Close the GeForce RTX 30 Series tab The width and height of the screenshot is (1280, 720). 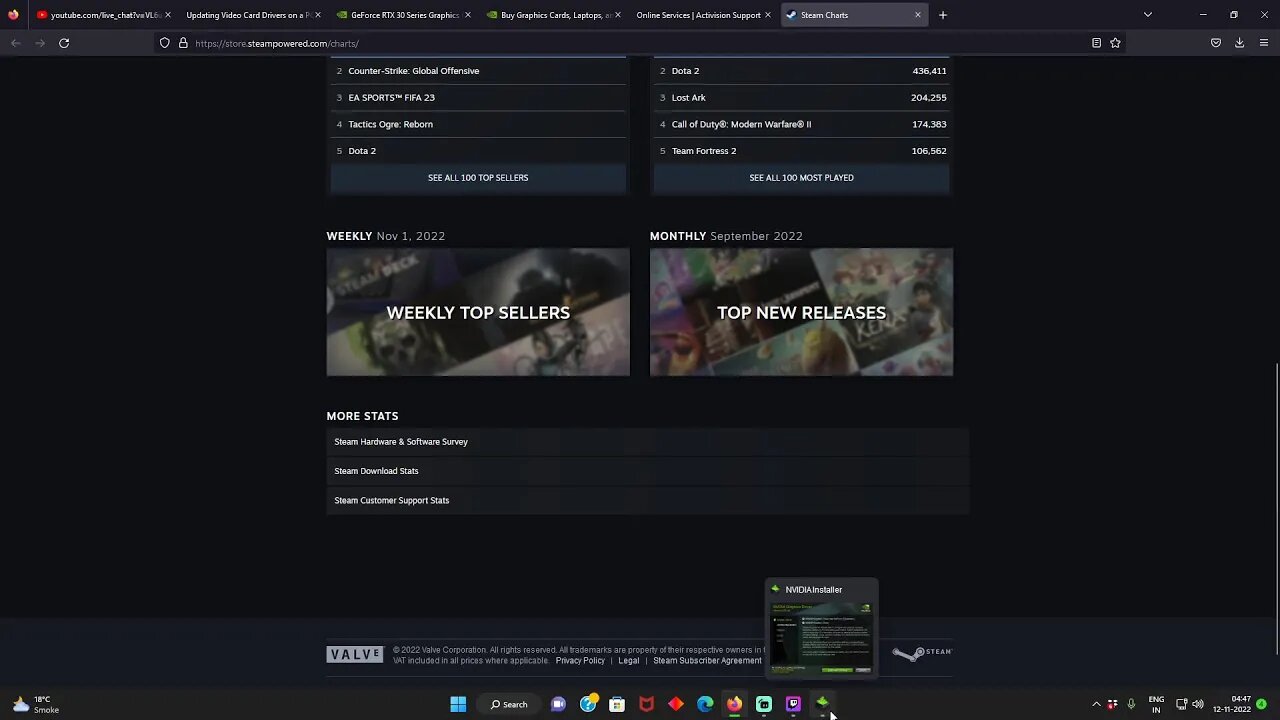coord(467,15)
